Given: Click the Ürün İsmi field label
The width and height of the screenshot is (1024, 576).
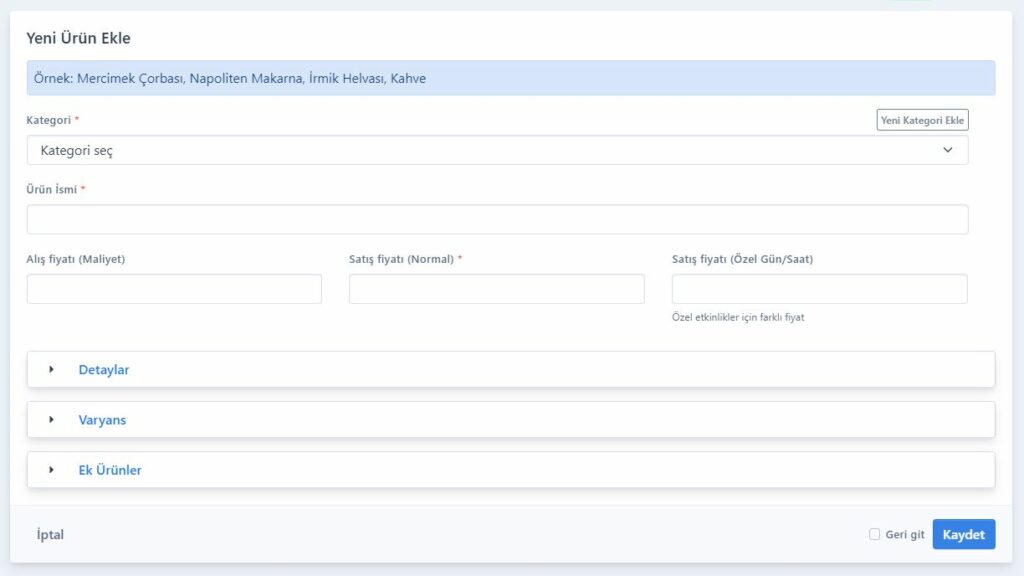Looking at the screenshot, I should pos(52,189).
